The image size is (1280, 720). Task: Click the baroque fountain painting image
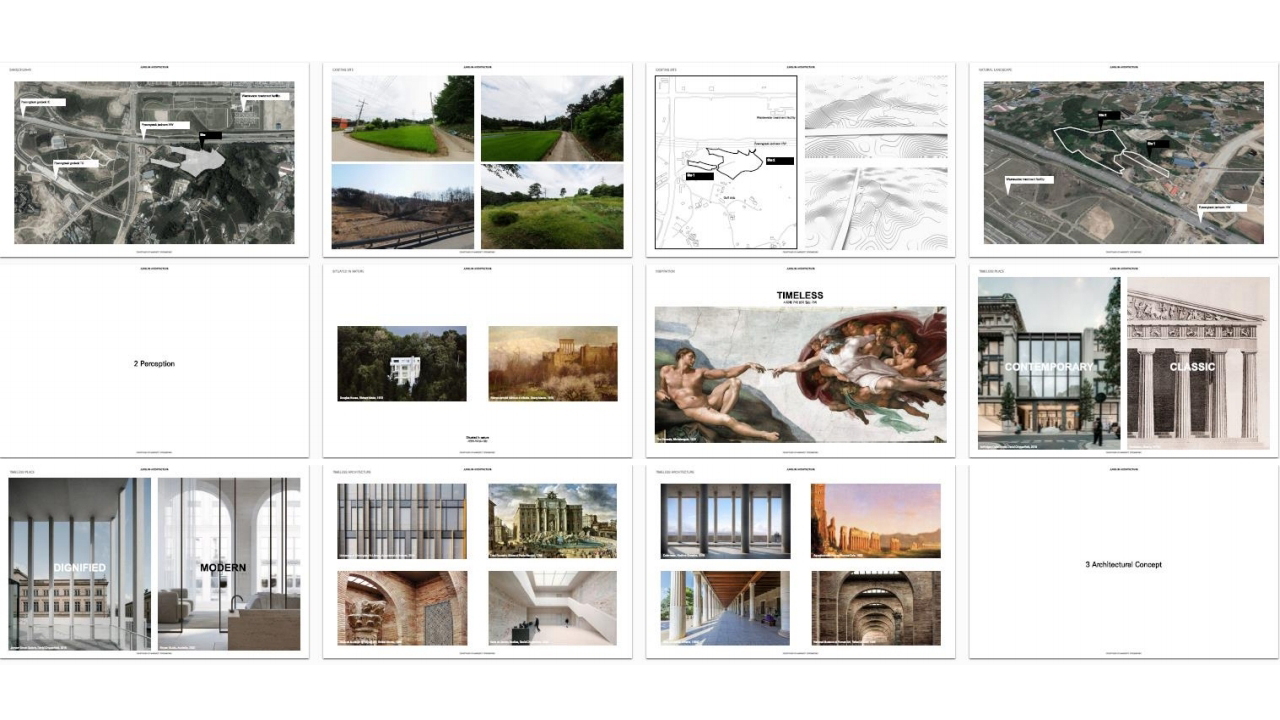[x=553, y=521]
